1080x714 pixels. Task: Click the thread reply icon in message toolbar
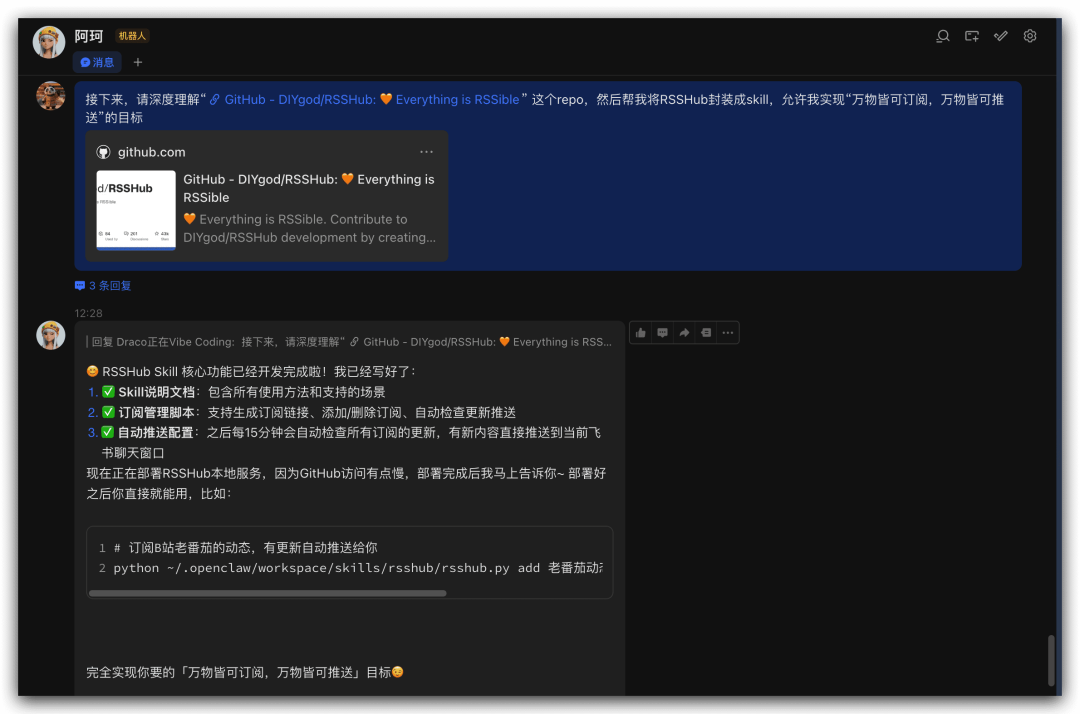pyautogui.click(x=706, y=333)
